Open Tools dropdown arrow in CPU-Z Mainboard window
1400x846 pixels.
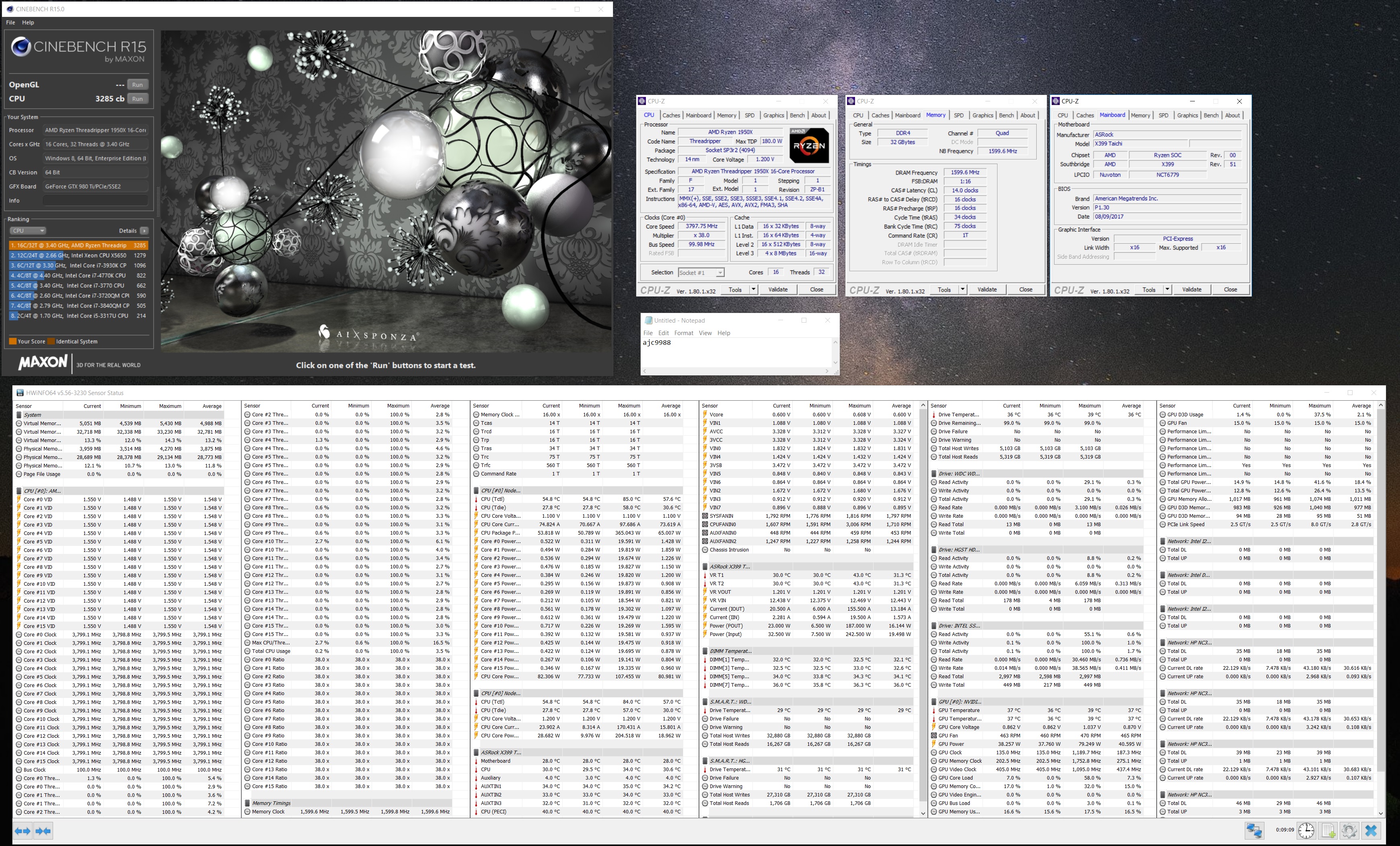click(x=1167, y=289)
